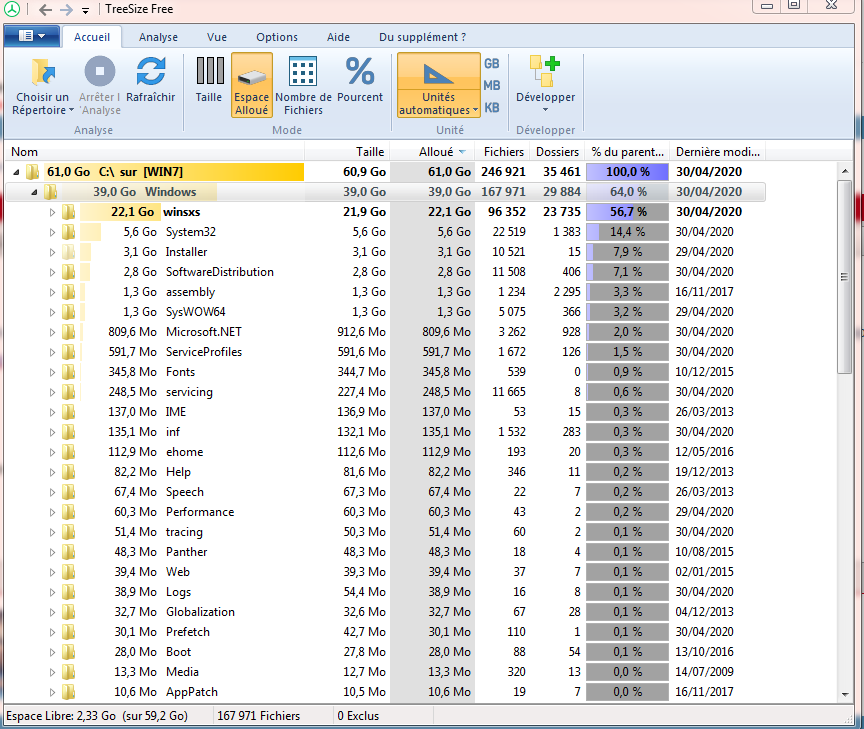Expand the System32 folder

click(x=52, y=232)
